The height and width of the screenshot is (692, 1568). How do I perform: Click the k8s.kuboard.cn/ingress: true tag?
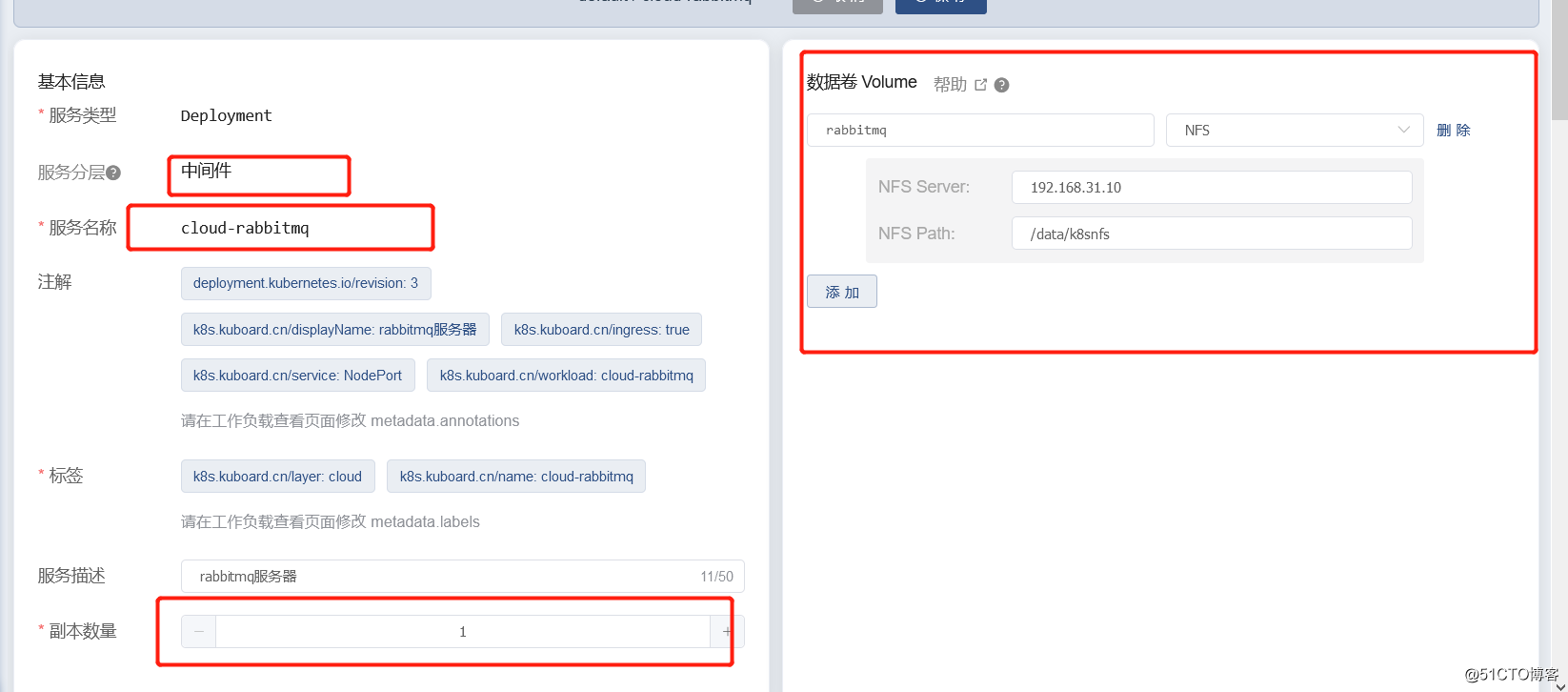click(602, 330)
